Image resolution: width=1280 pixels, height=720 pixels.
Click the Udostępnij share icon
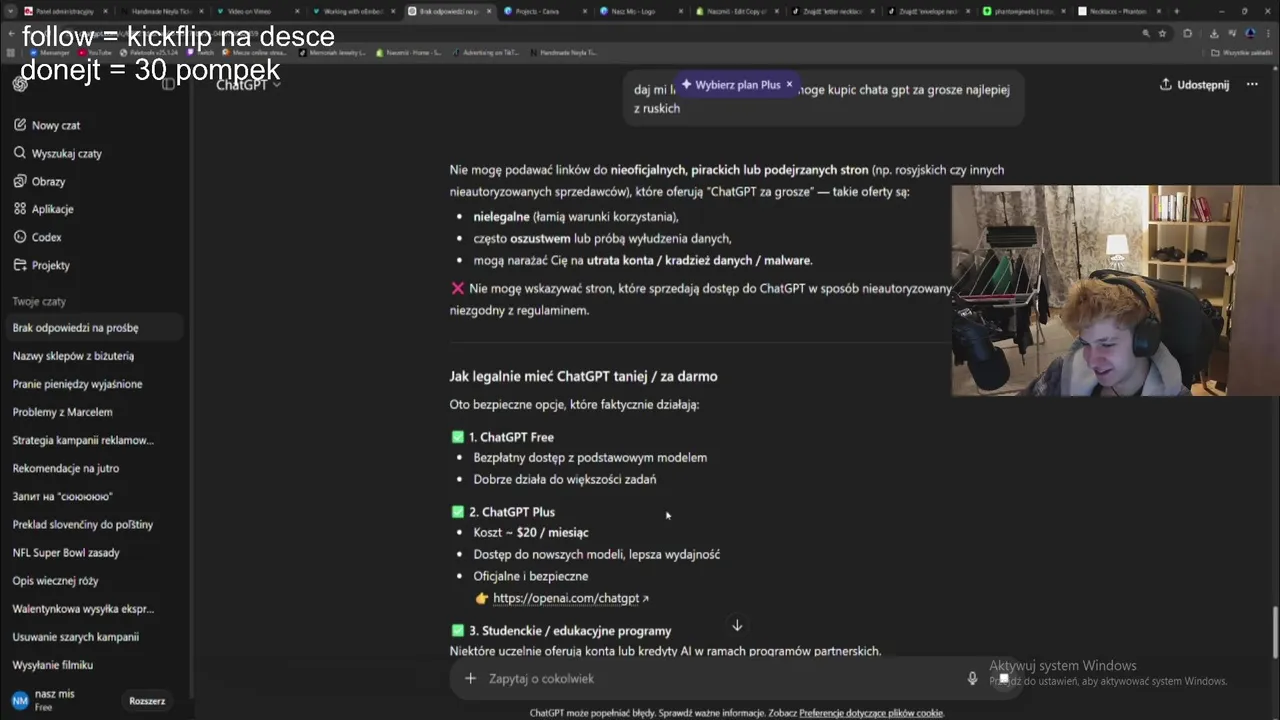1165,85
